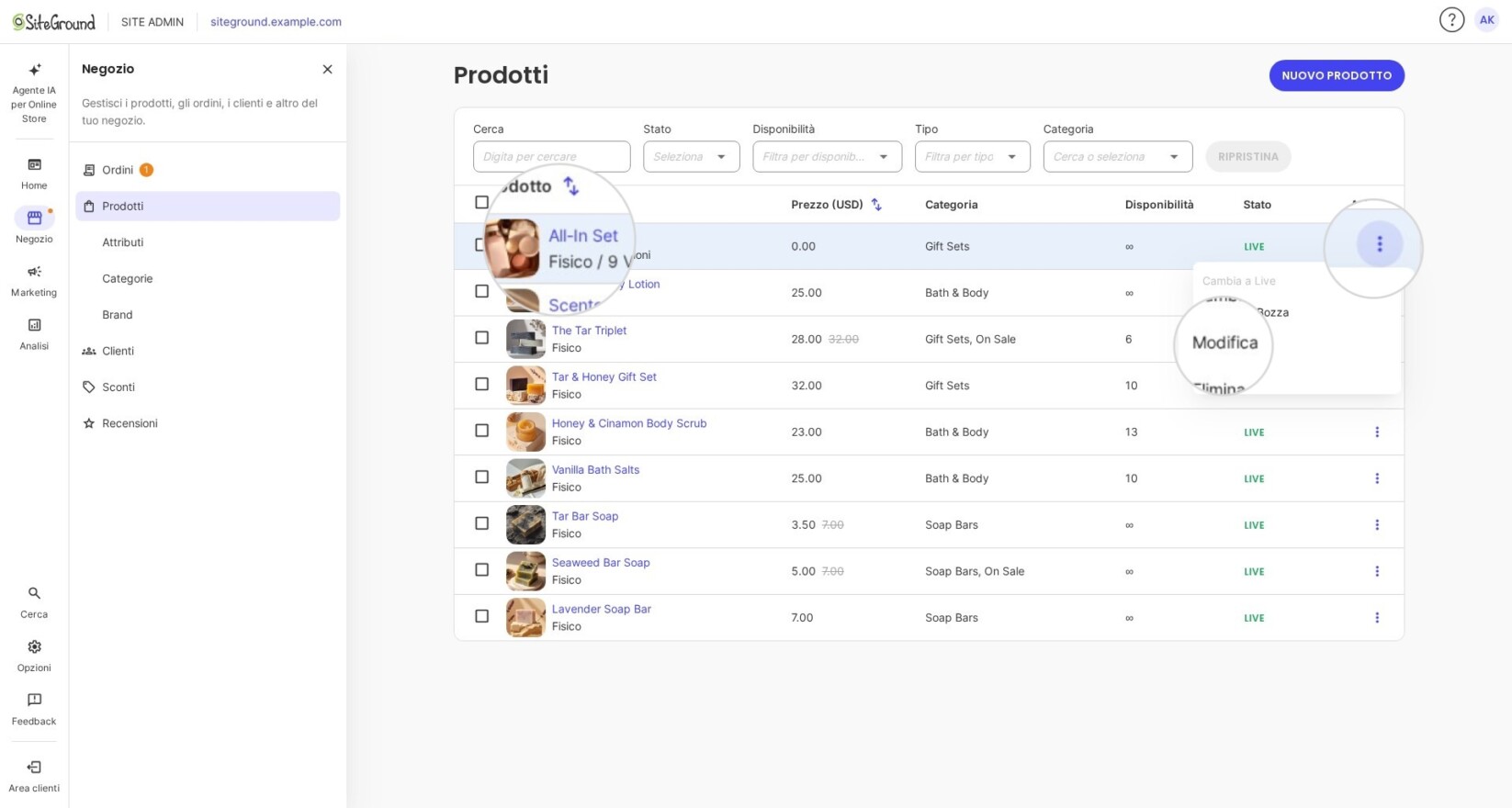1512x808 pixels.
Task: Open Opzioni settings gear
Action: [34, 656]
